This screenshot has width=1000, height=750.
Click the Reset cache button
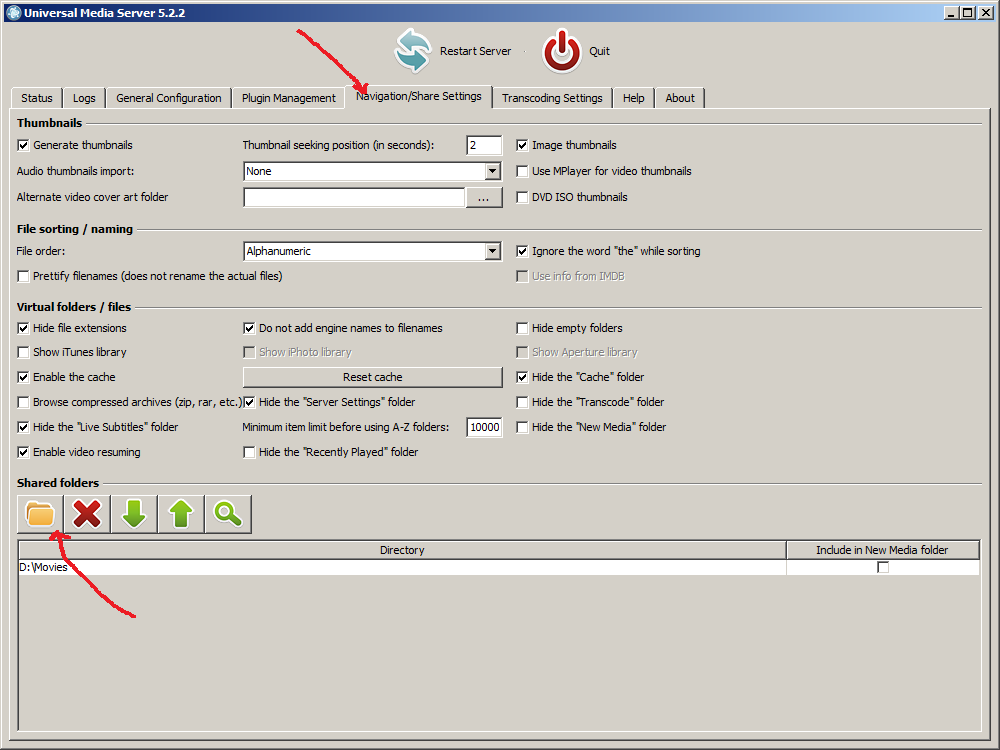point(372,377)
